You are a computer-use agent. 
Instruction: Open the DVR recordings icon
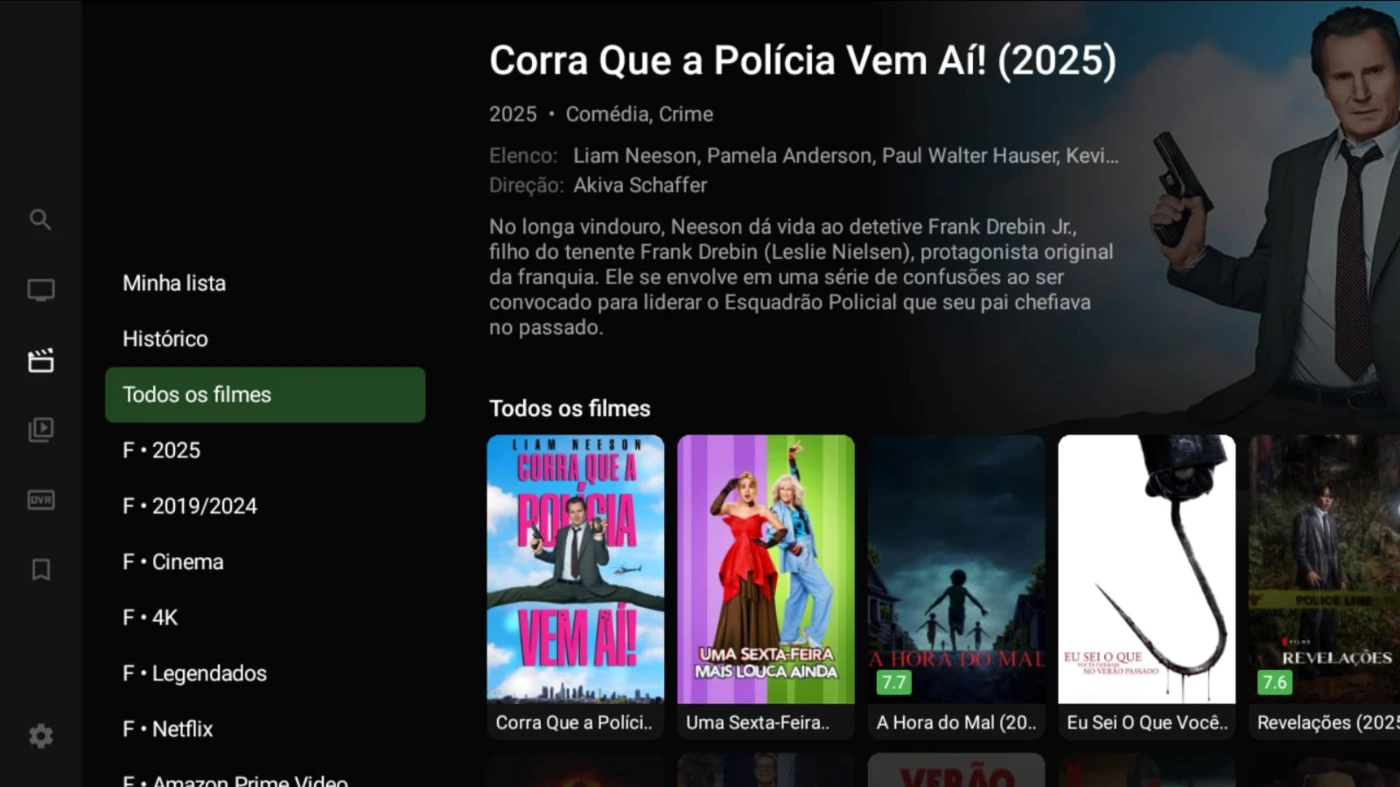(40, 500)
